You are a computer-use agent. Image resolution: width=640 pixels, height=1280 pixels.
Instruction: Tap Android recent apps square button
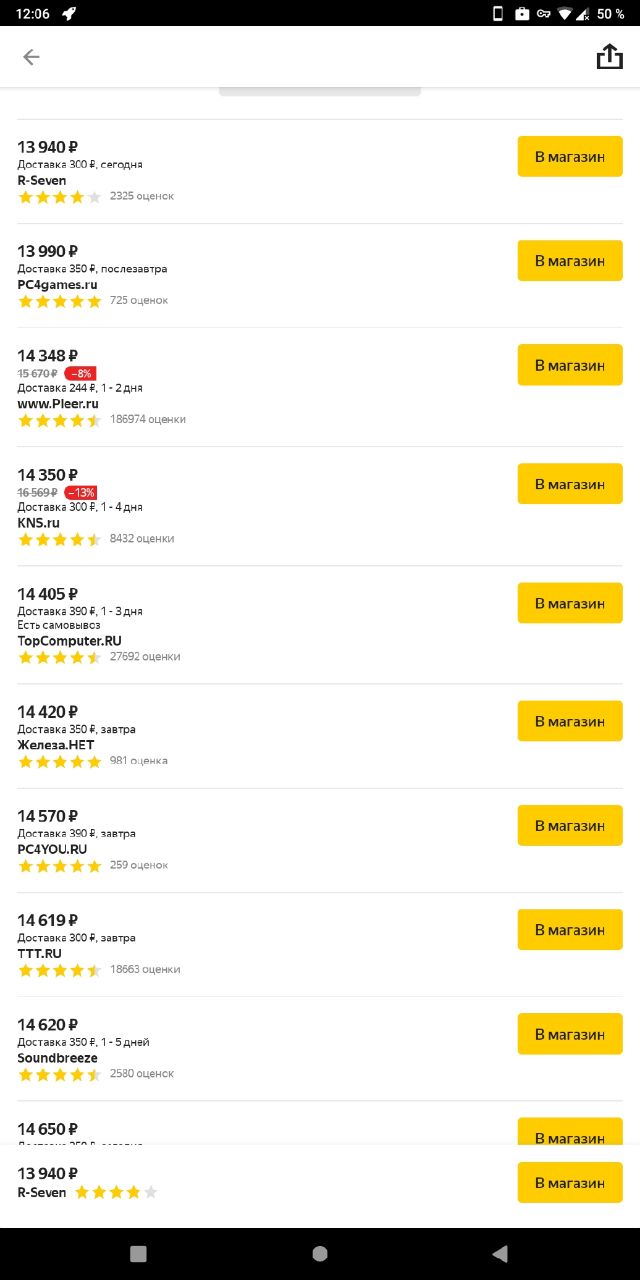point(139,1254)
